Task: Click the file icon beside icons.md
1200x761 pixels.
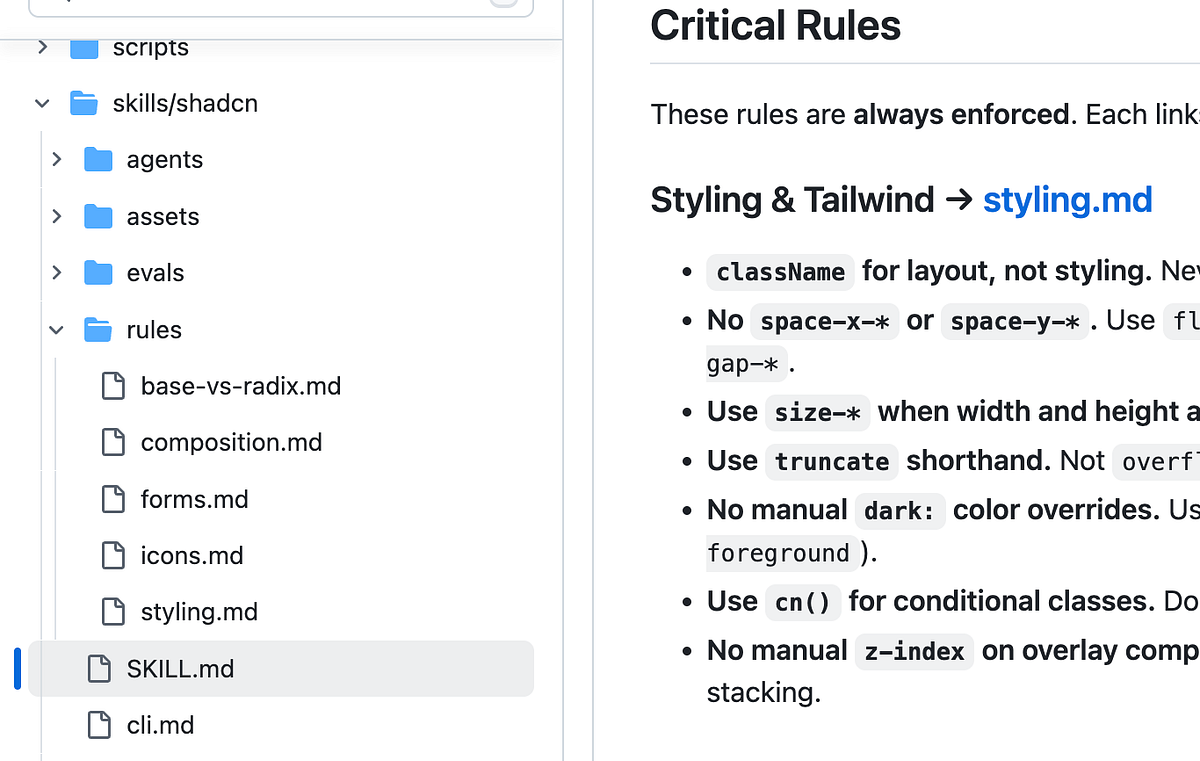Action: (x=113, y=555)
